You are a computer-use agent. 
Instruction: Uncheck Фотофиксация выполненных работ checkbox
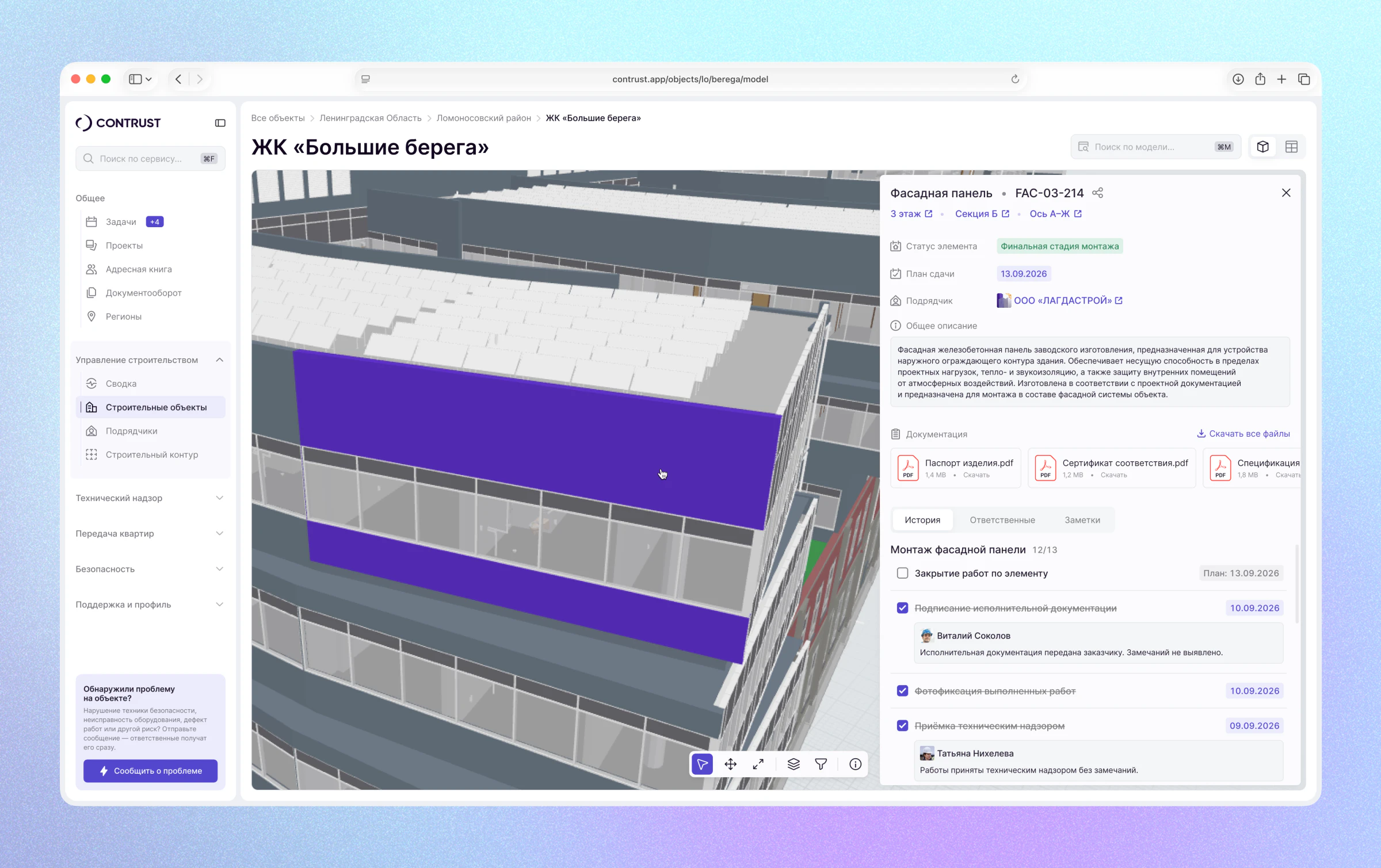coord(902,691)
